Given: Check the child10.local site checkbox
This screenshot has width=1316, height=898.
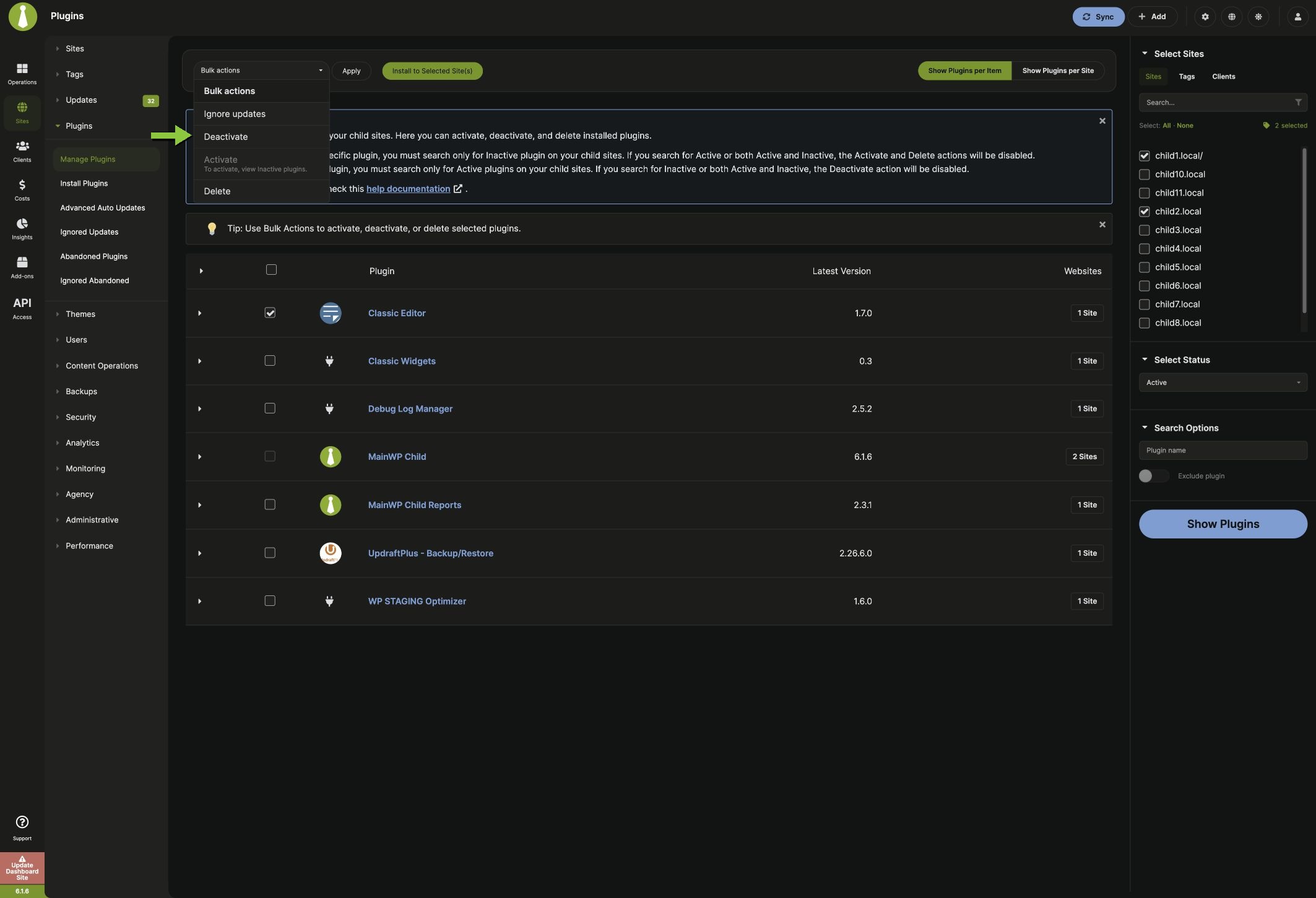Looking at the screenshot, I should pos(1144,175).
